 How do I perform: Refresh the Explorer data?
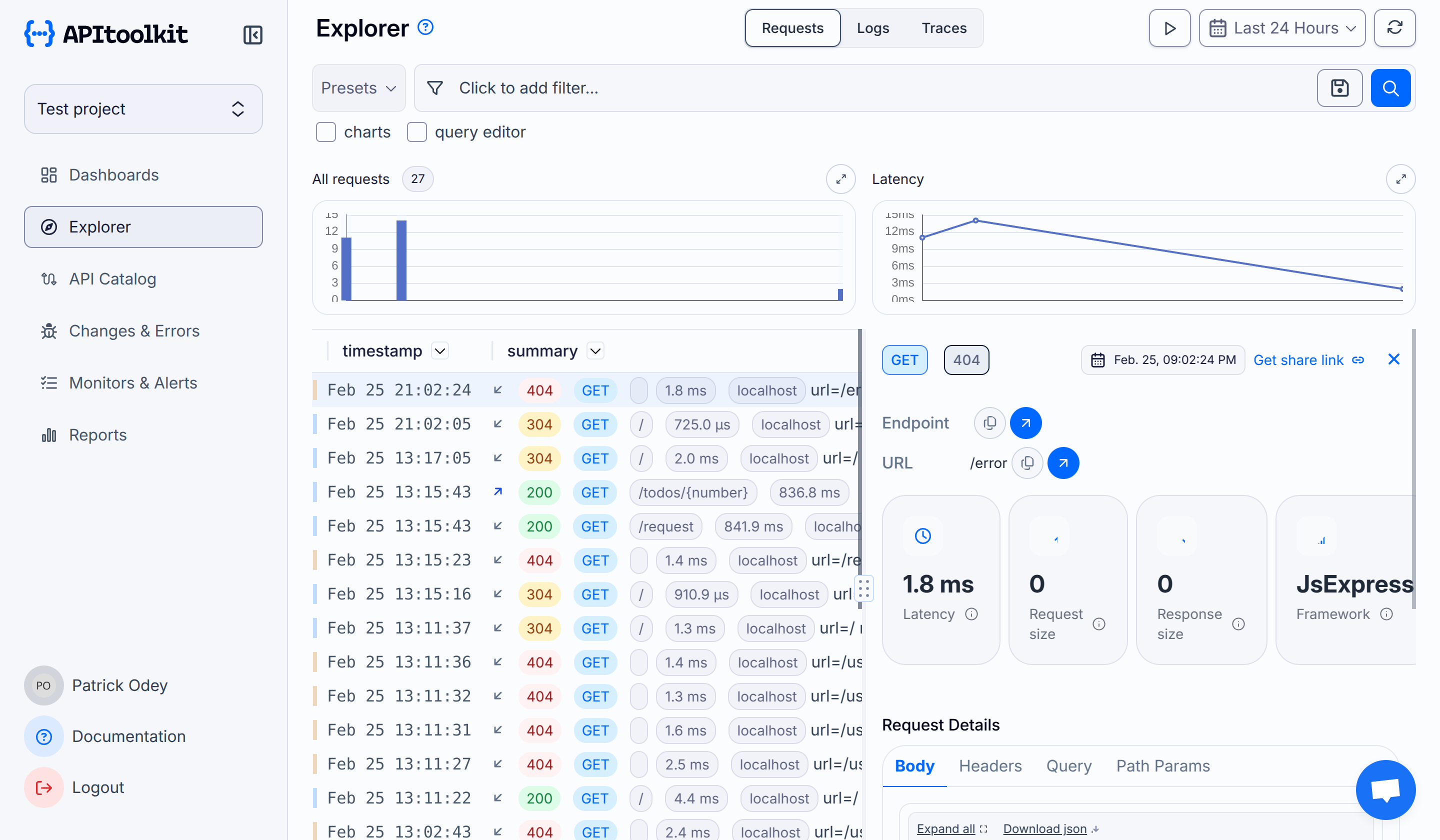point(1394,27)
